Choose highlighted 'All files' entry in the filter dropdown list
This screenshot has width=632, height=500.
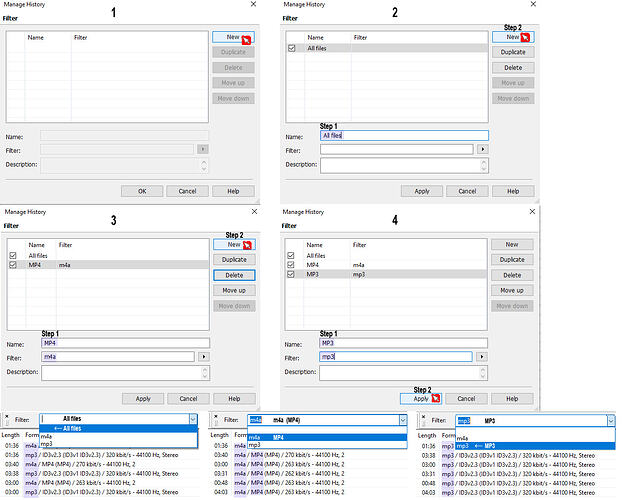tap(118, 428)
